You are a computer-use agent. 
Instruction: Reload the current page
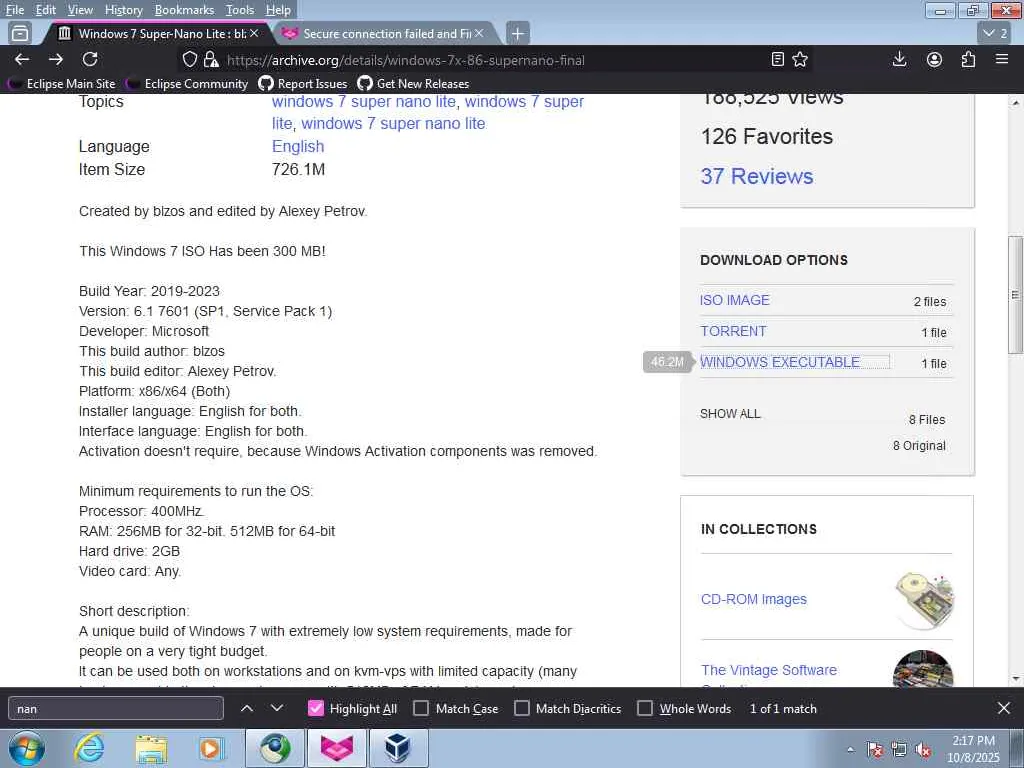click(90, 59)
